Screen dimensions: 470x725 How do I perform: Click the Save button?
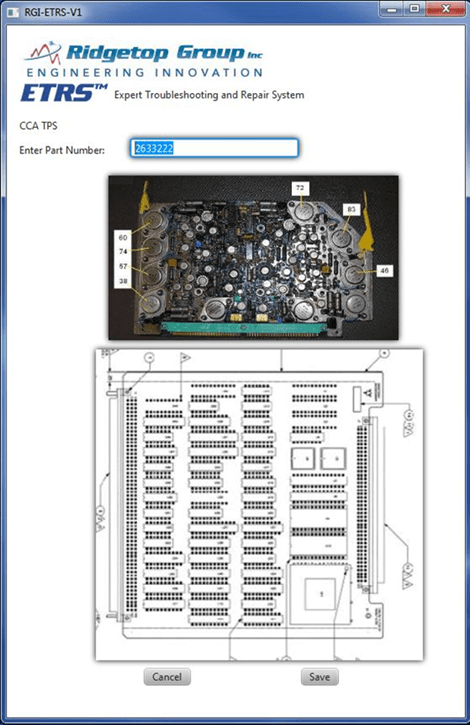click(x=320, y=676)
